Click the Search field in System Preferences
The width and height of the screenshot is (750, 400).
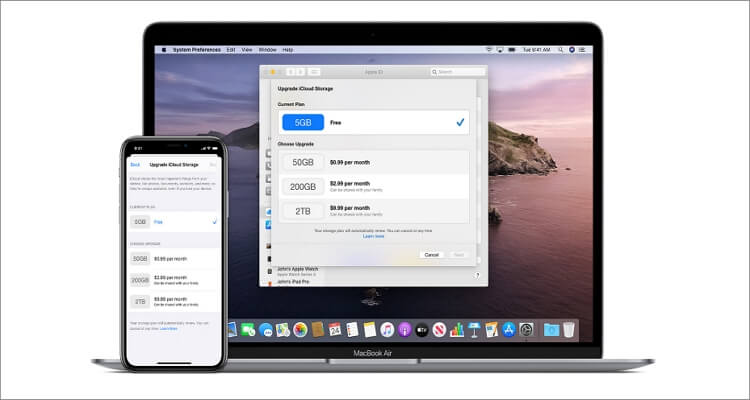[458, 72]
